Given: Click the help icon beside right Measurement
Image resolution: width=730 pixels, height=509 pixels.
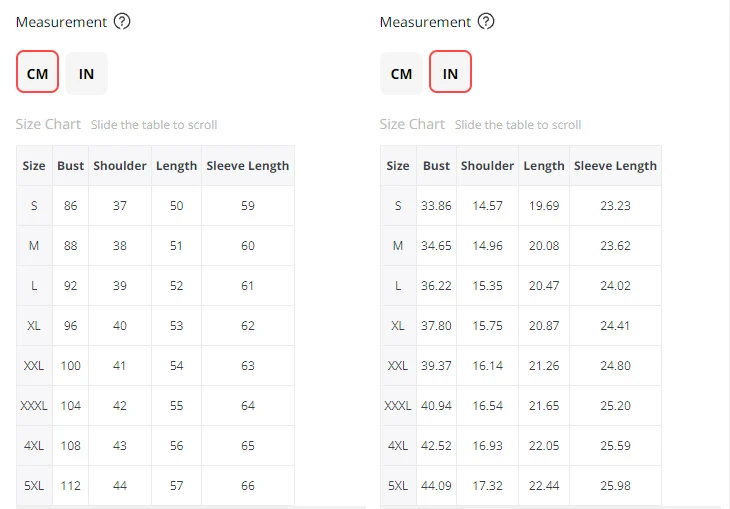Looking at the screenshot, I should [x=486, y=22].
